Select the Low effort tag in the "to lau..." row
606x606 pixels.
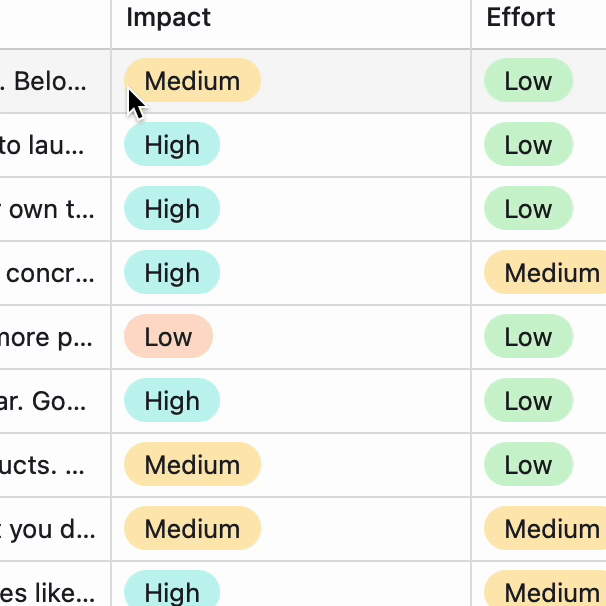528,145
